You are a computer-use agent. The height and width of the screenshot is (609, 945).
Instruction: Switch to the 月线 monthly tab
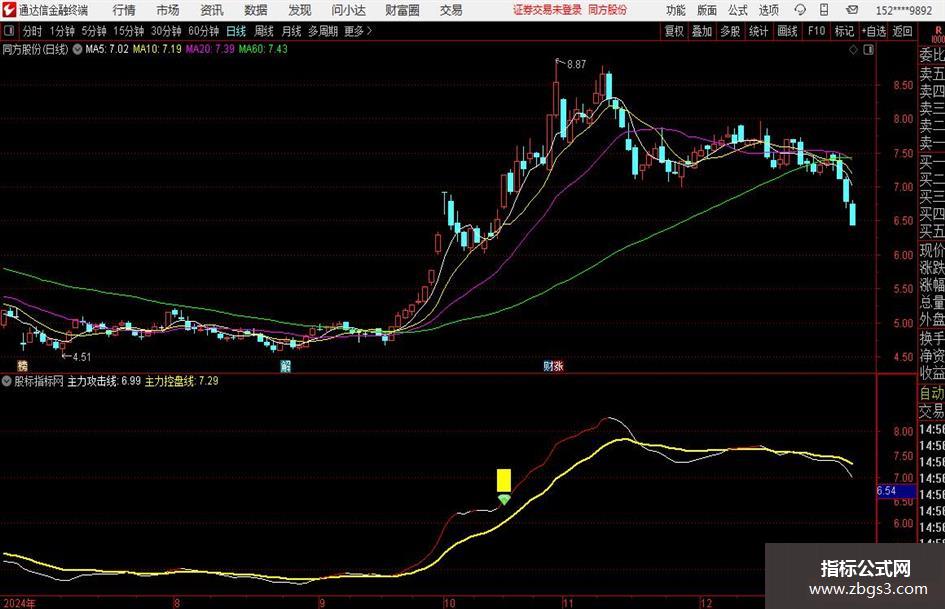pos(291,31)
